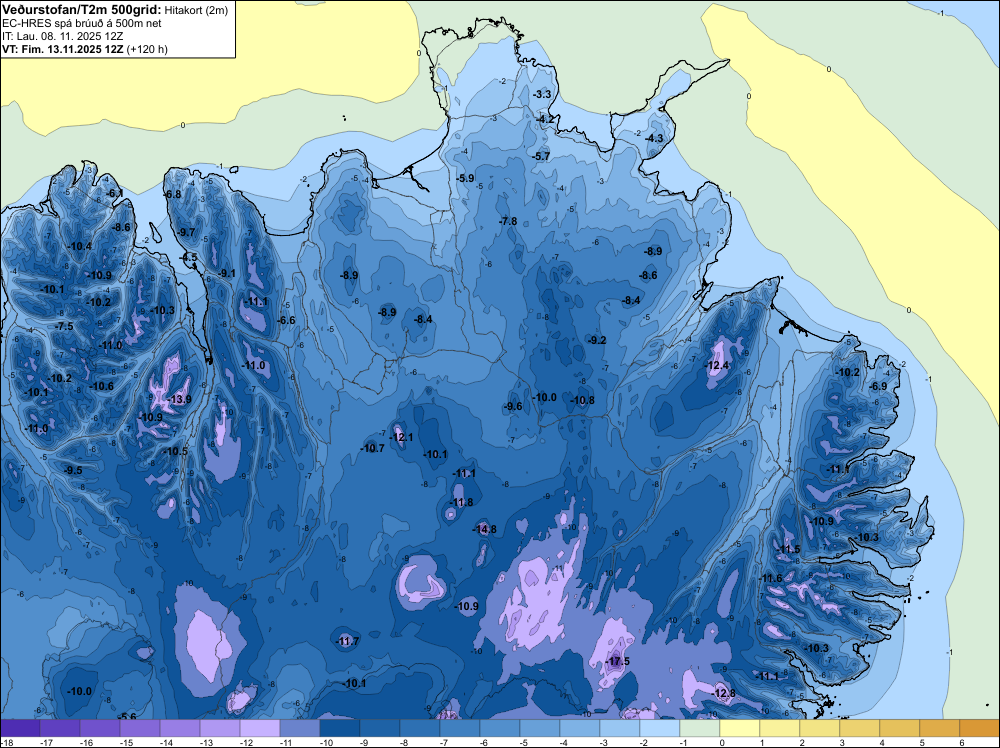Click the -6.1 temperature value

click(x=115, y=193)
